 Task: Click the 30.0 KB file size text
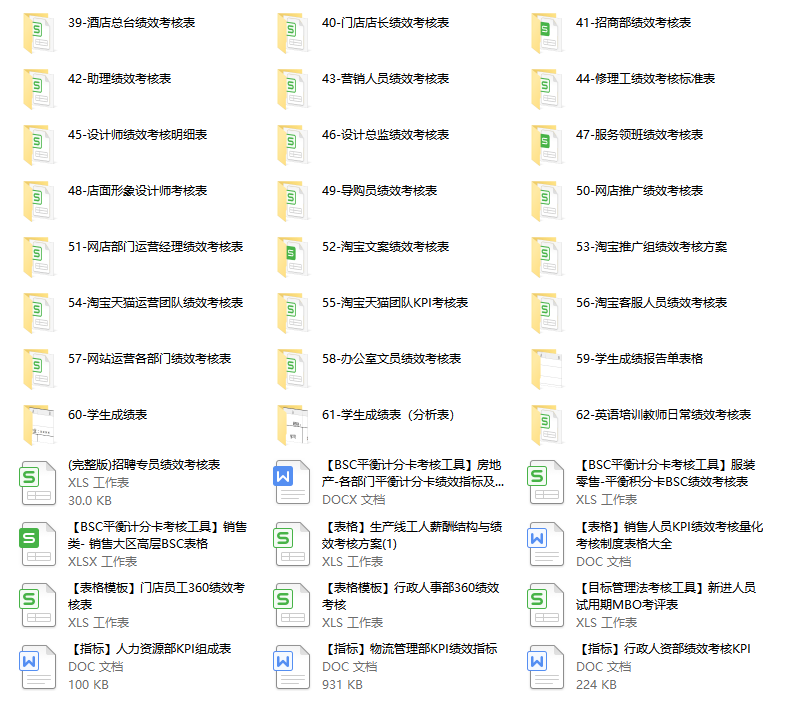90,500
